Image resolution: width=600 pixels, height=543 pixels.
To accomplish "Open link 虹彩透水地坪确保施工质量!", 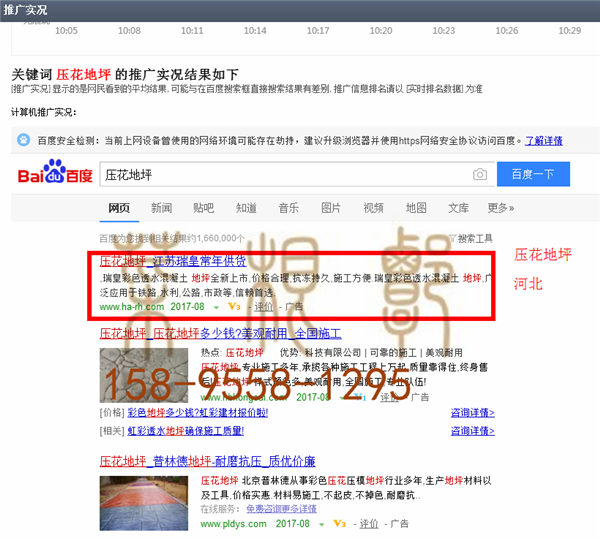I will tap(186, 431).
